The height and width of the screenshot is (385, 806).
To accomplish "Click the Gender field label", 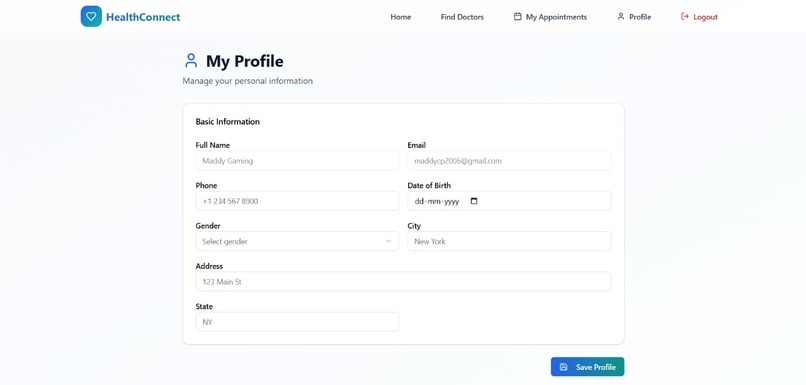I will 208,226.
